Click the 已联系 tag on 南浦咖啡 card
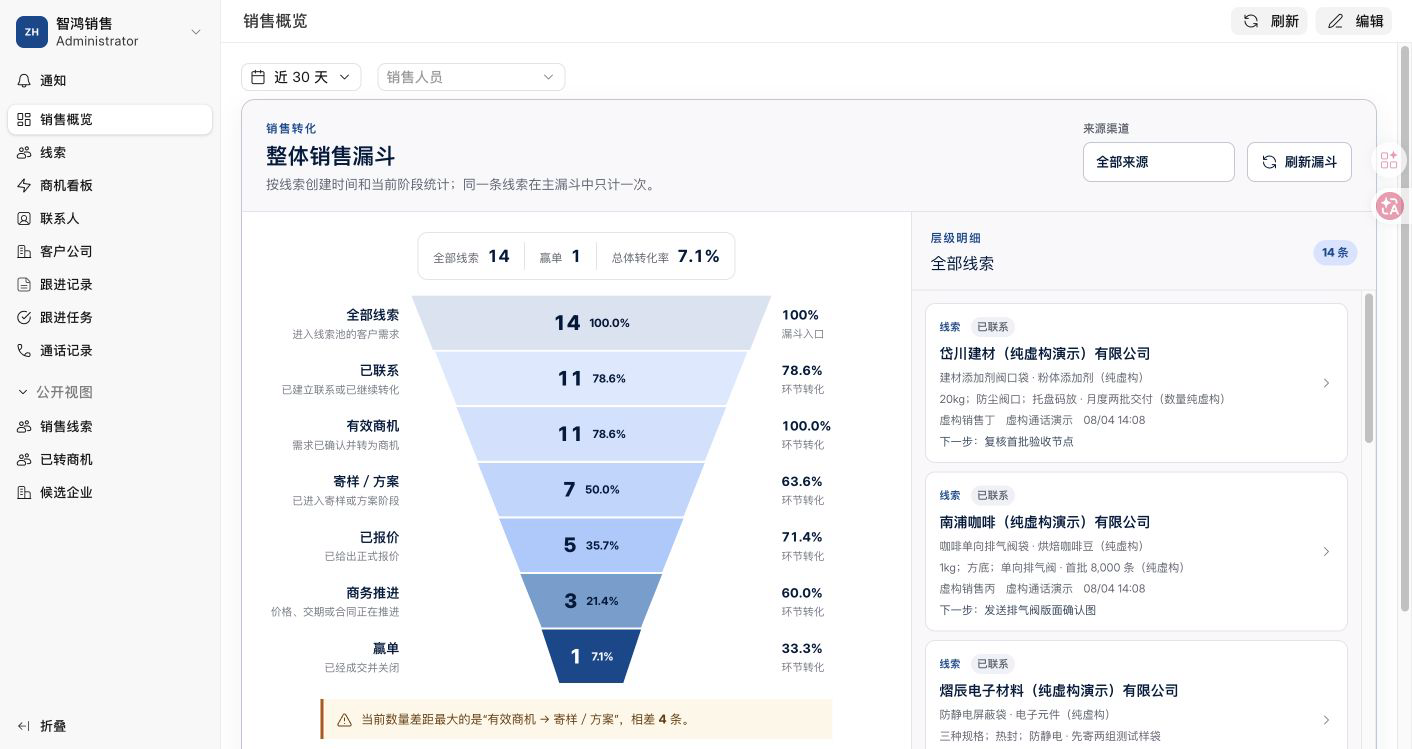This screenshot has width=1412, height=749. [x=992, y=495]
